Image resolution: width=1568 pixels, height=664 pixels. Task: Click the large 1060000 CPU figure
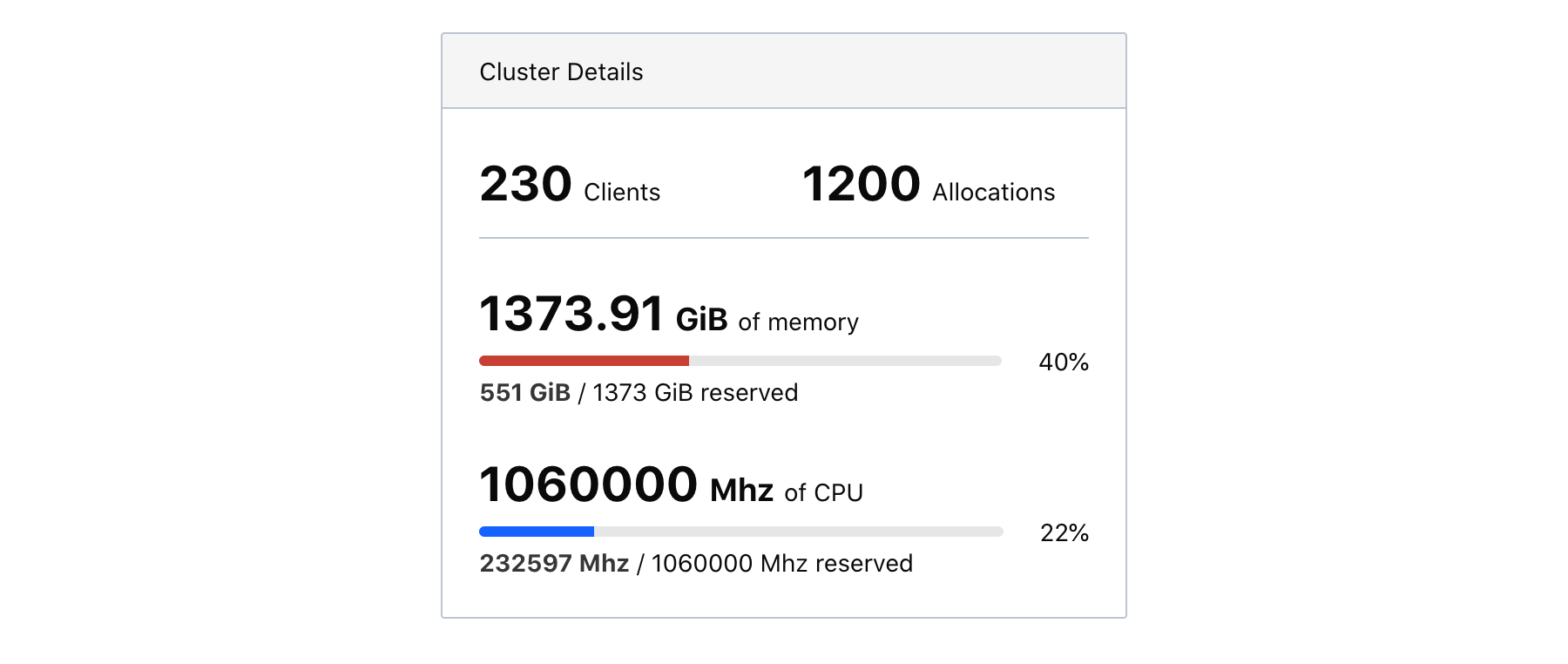[589, 484]
